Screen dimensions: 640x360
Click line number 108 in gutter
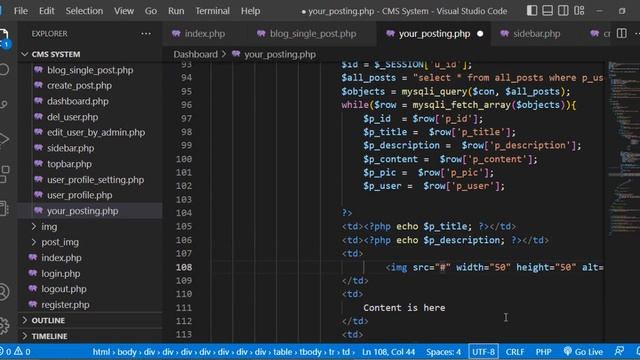tap(184, 267)
